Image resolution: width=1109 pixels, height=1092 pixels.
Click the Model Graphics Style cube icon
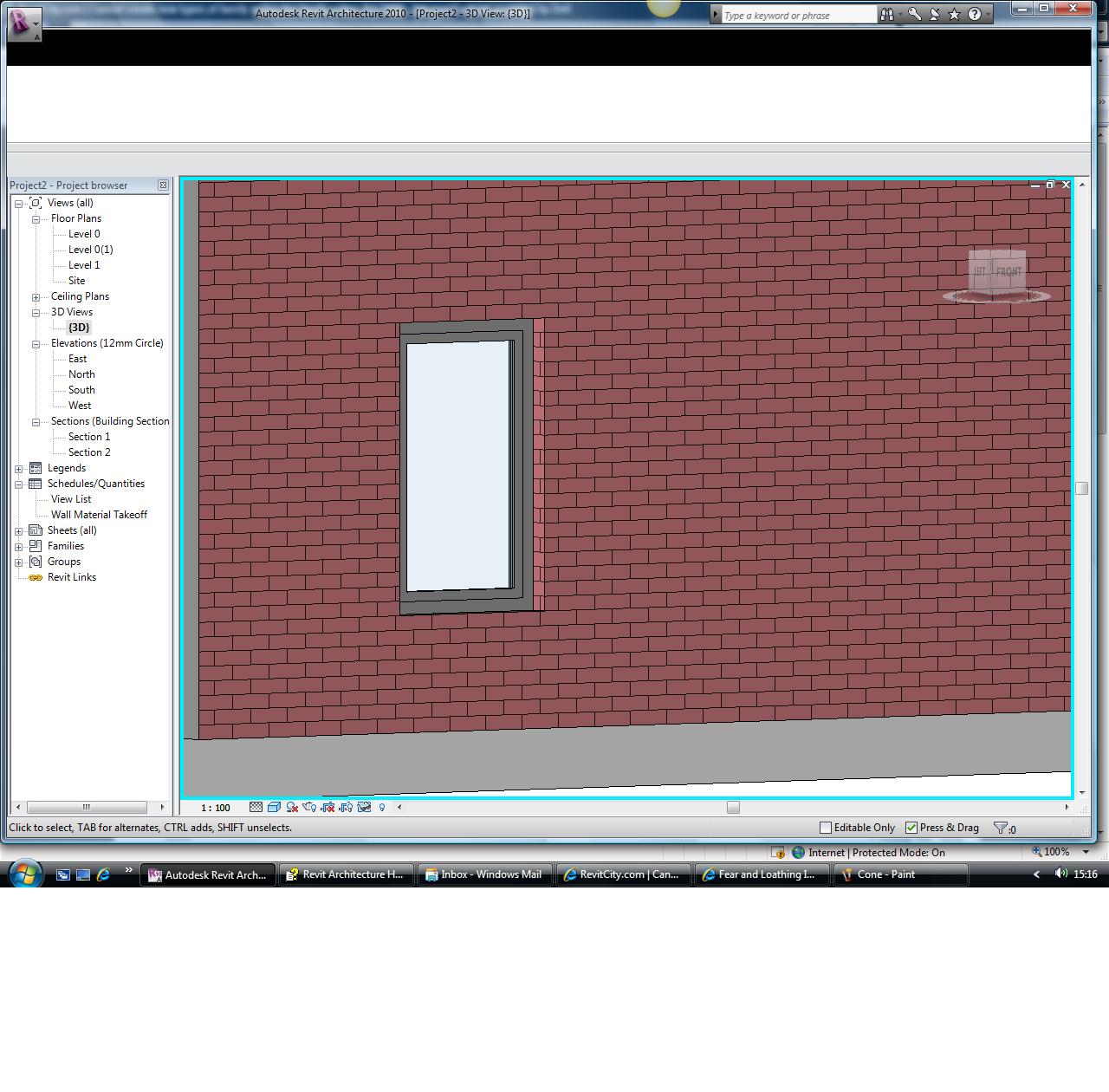(274, 807)
